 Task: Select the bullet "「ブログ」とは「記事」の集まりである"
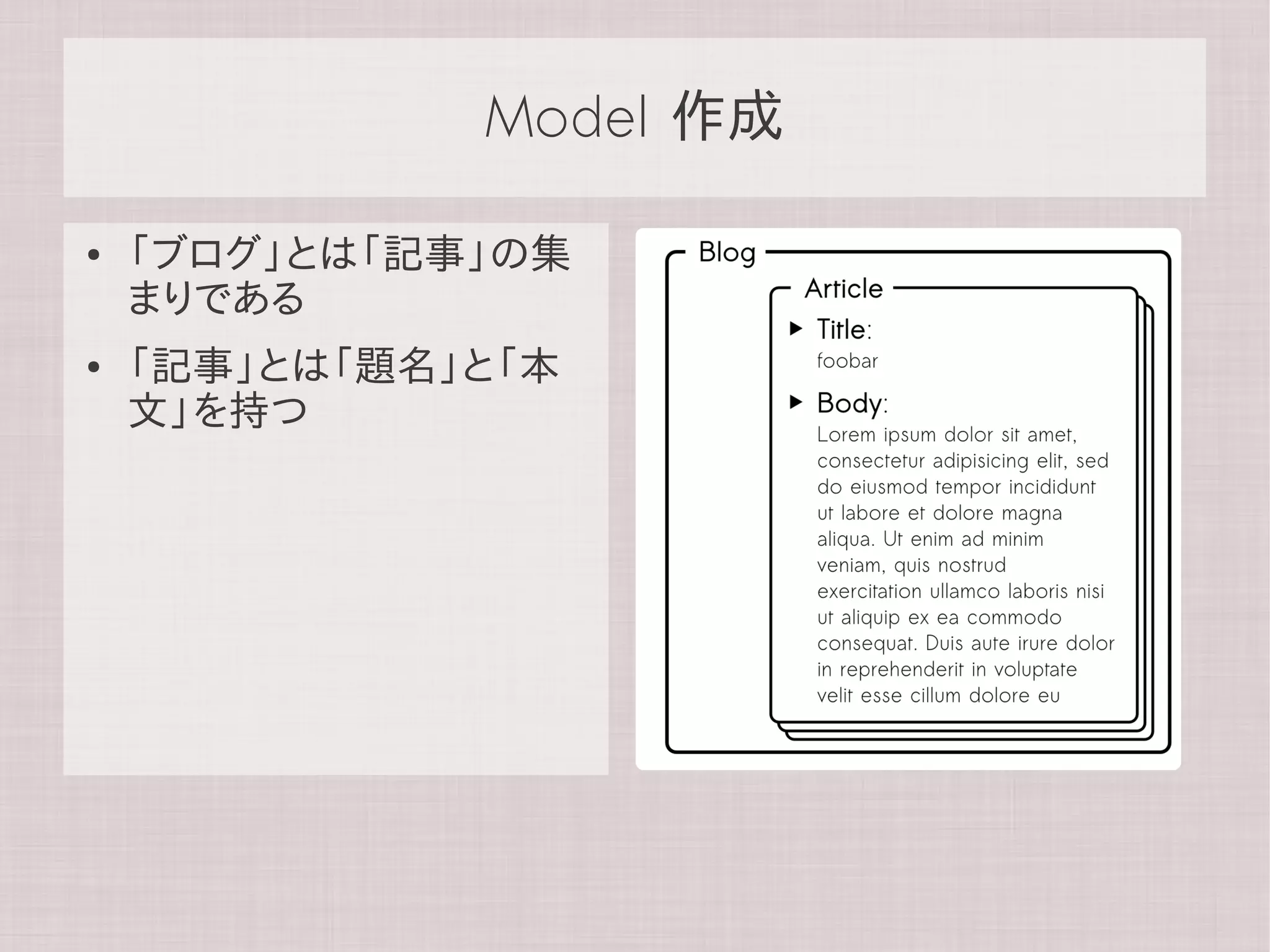349,275
